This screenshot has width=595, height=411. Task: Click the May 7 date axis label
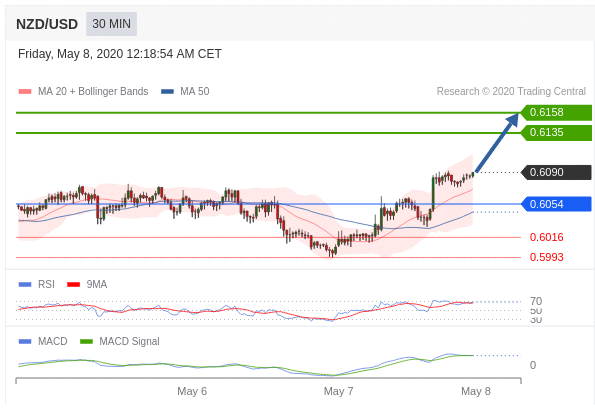tap(338, 391)
